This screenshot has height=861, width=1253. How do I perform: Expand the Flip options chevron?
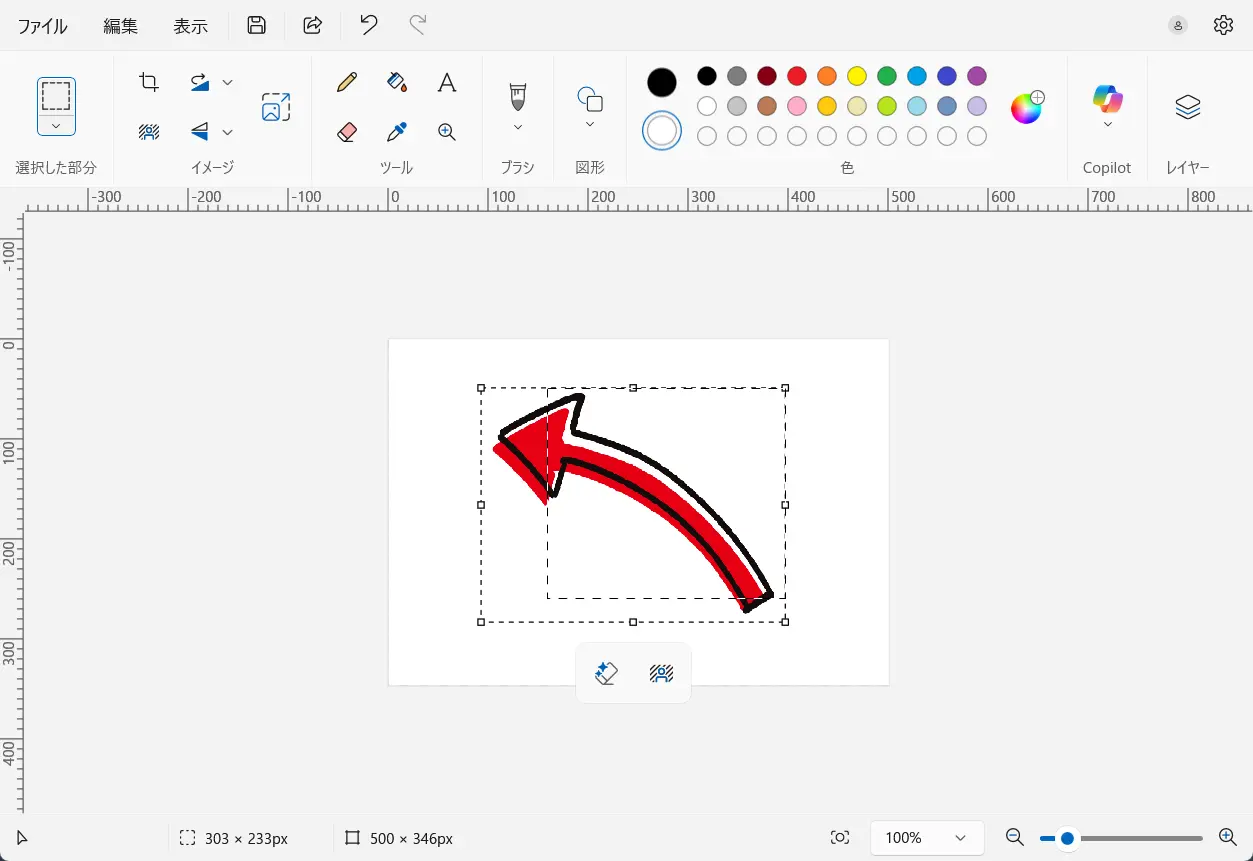coord(227,132)
